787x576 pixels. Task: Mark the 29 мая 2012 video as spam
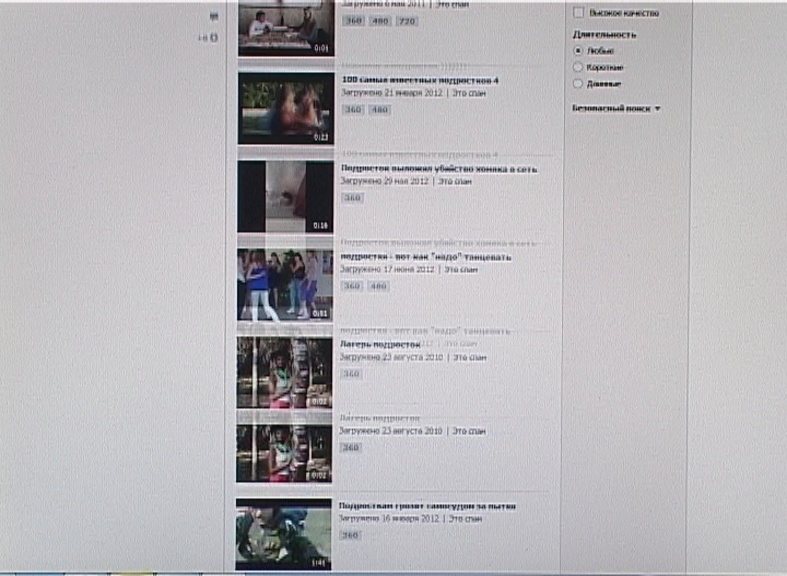click(x=455, y=181)
